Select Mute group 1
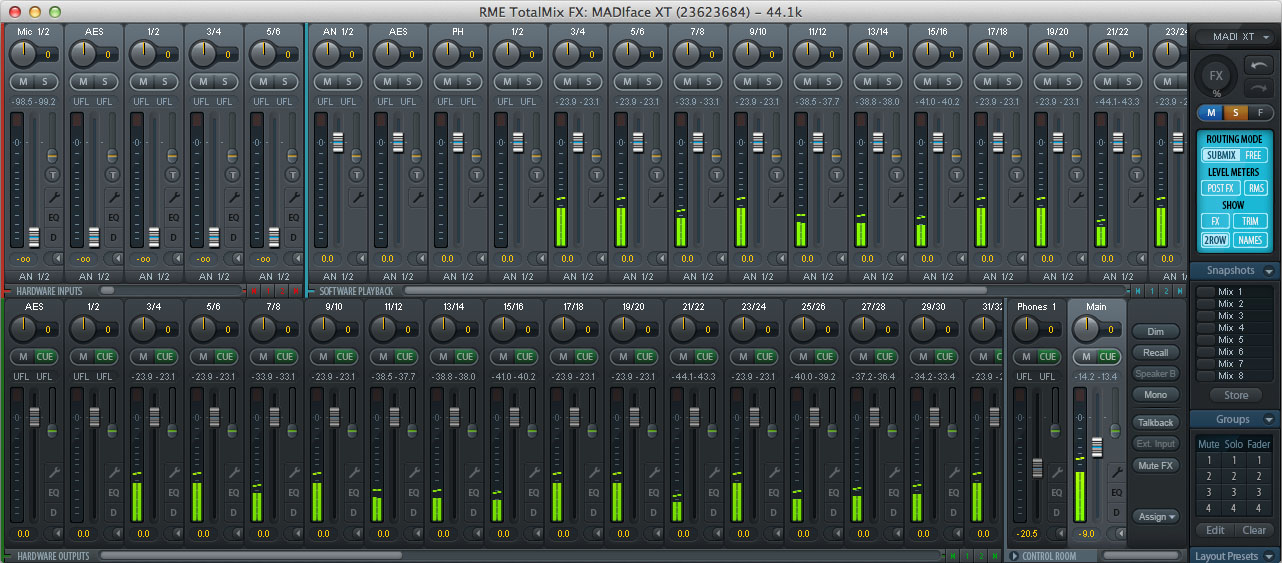Viewport: 1282px width, 563px height. coord(1209,461)
